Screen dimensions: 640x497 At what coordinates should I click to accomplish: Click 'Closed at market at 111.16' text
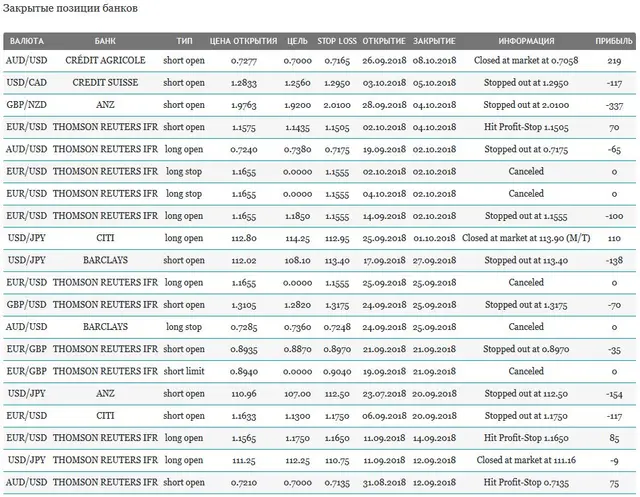tap(526, 460)
